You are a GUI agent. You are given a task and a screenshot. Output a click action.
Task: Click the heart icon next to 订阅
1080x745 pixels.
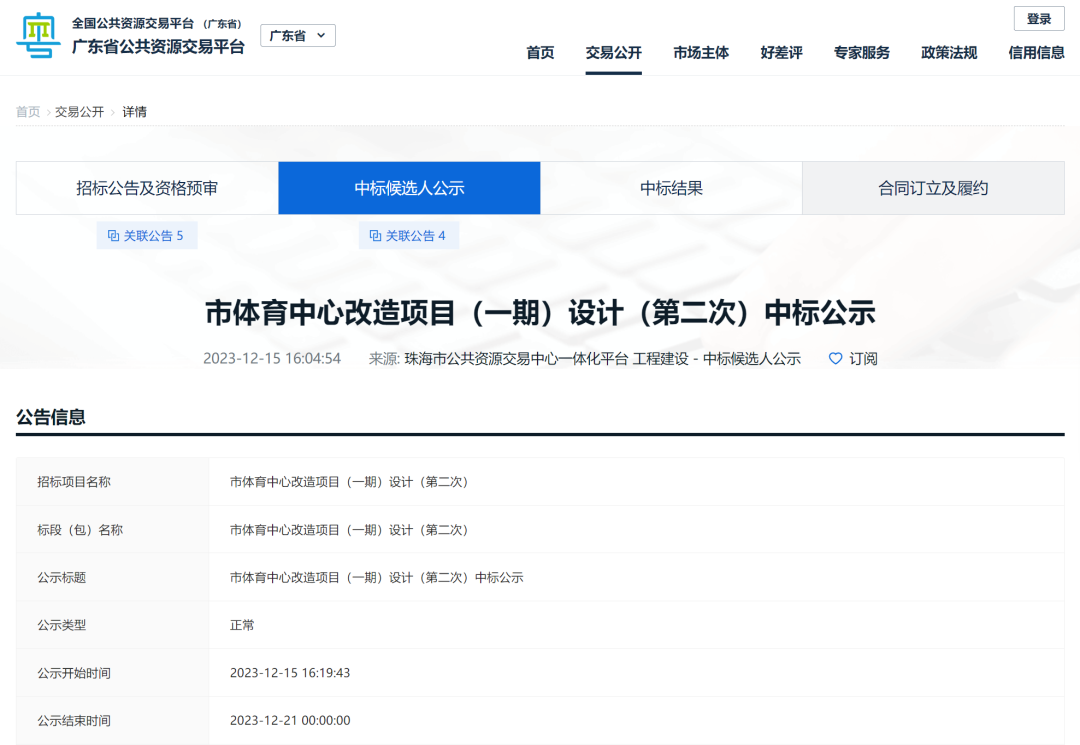pos(834,358)
